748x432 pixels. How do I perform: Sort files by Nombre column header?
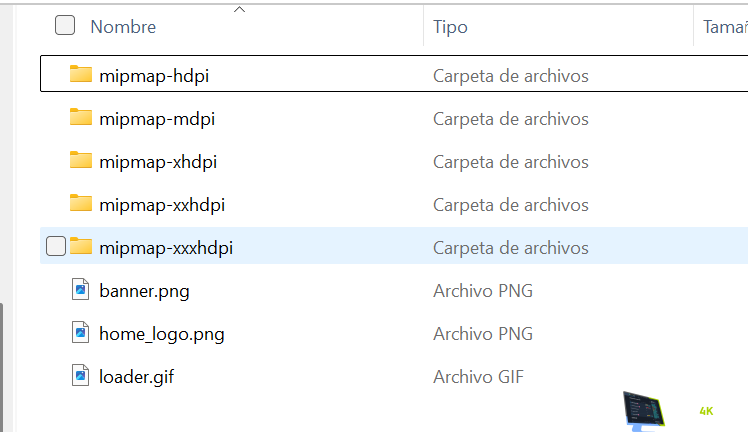[x=123, y=27]
